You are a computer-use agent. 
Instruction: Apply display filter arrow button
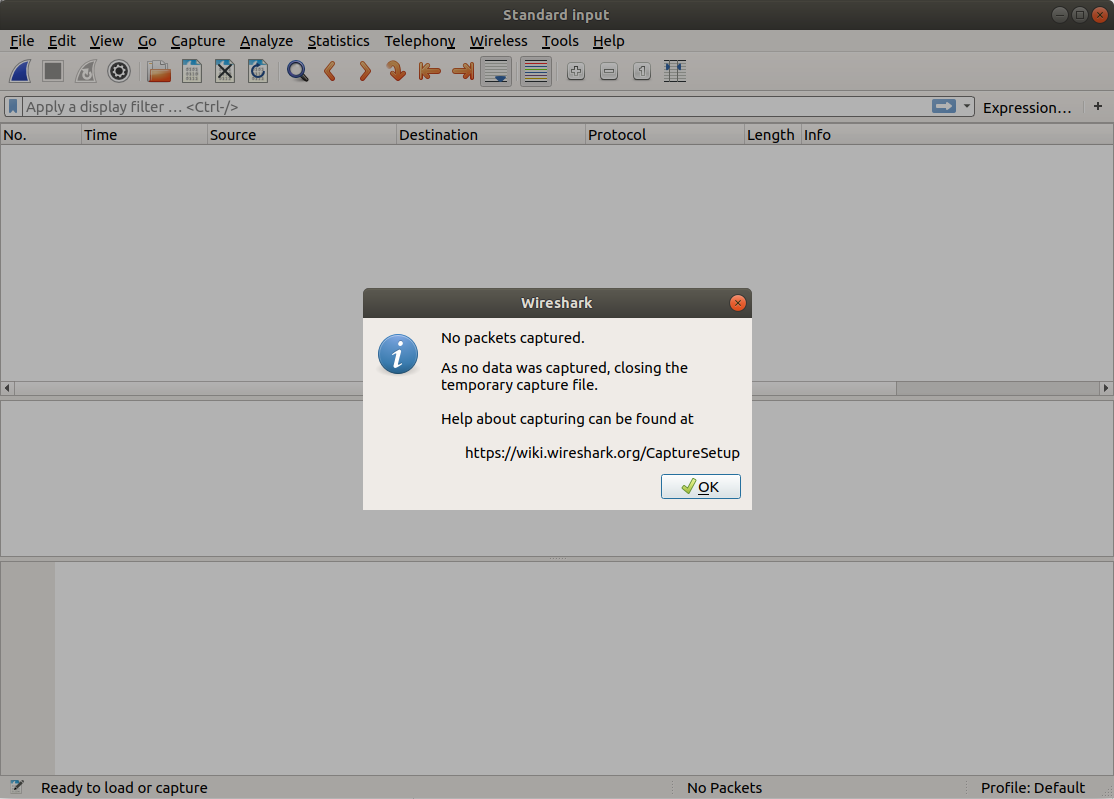[x=943, y=107]
